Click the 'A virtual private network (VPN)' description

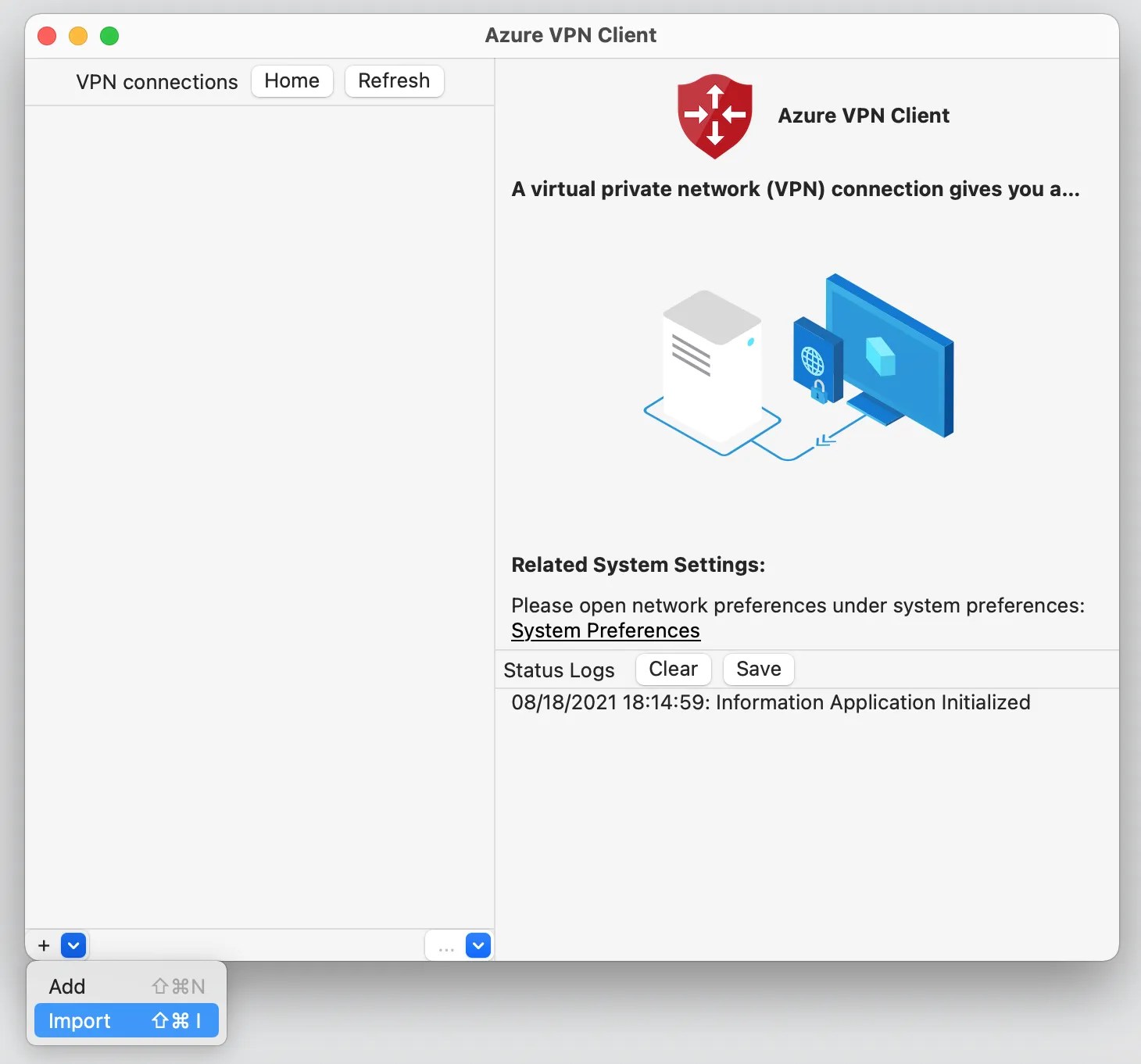tap(796, 190)
